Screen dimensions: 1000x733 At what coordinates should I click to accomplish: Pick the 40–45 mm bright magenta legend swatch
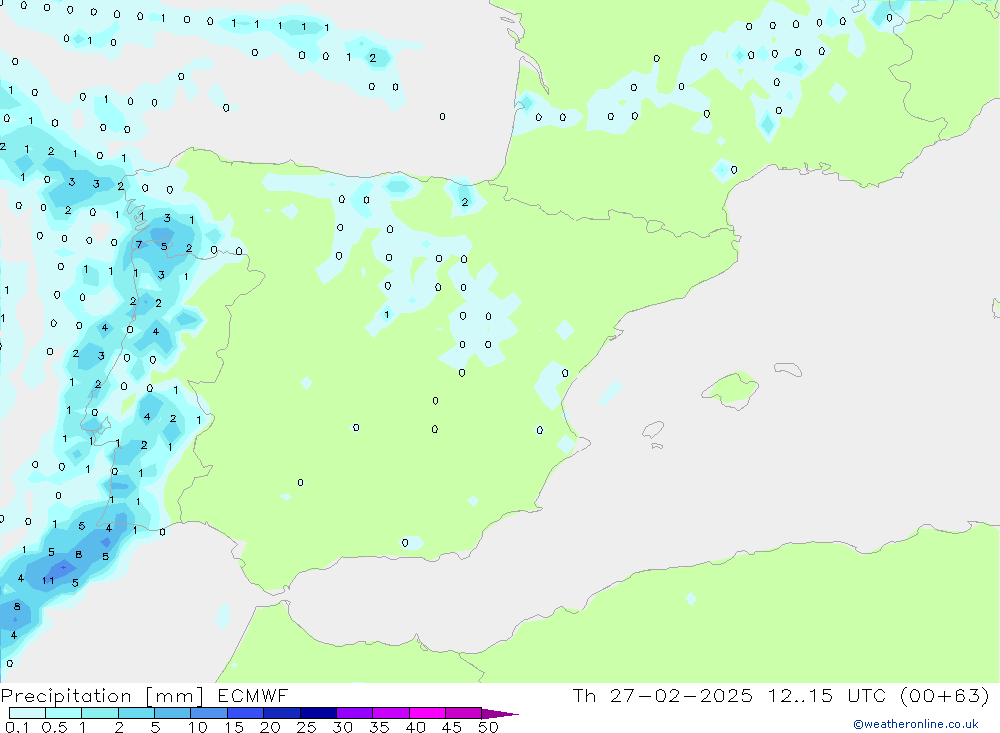[x=427, y=713]
